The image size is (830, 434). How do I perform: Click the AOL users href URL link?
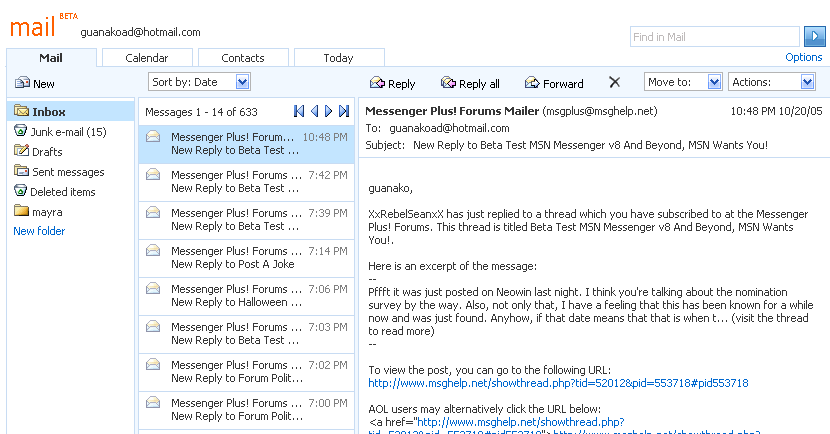[521, 422]
